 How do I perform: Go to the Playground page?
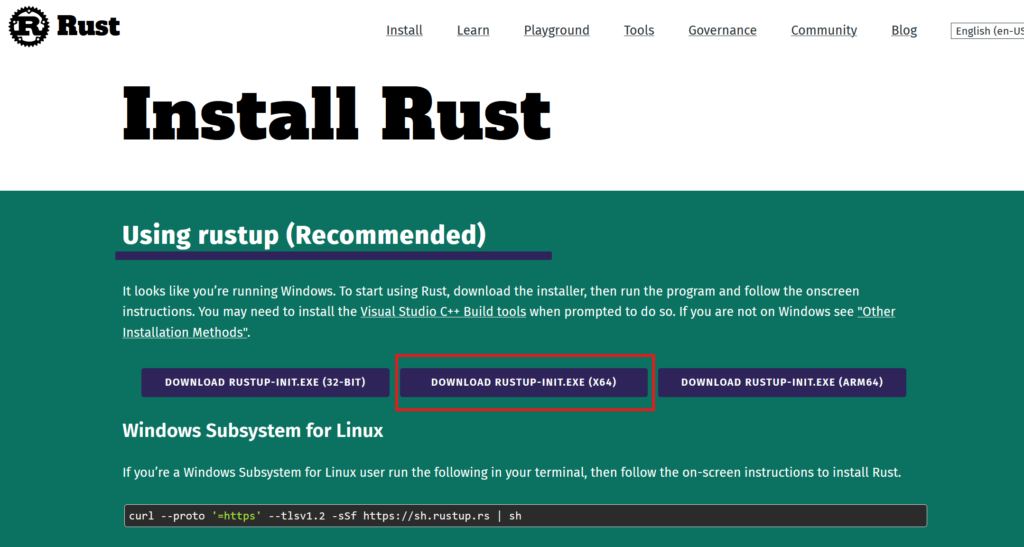click(556, 30)
